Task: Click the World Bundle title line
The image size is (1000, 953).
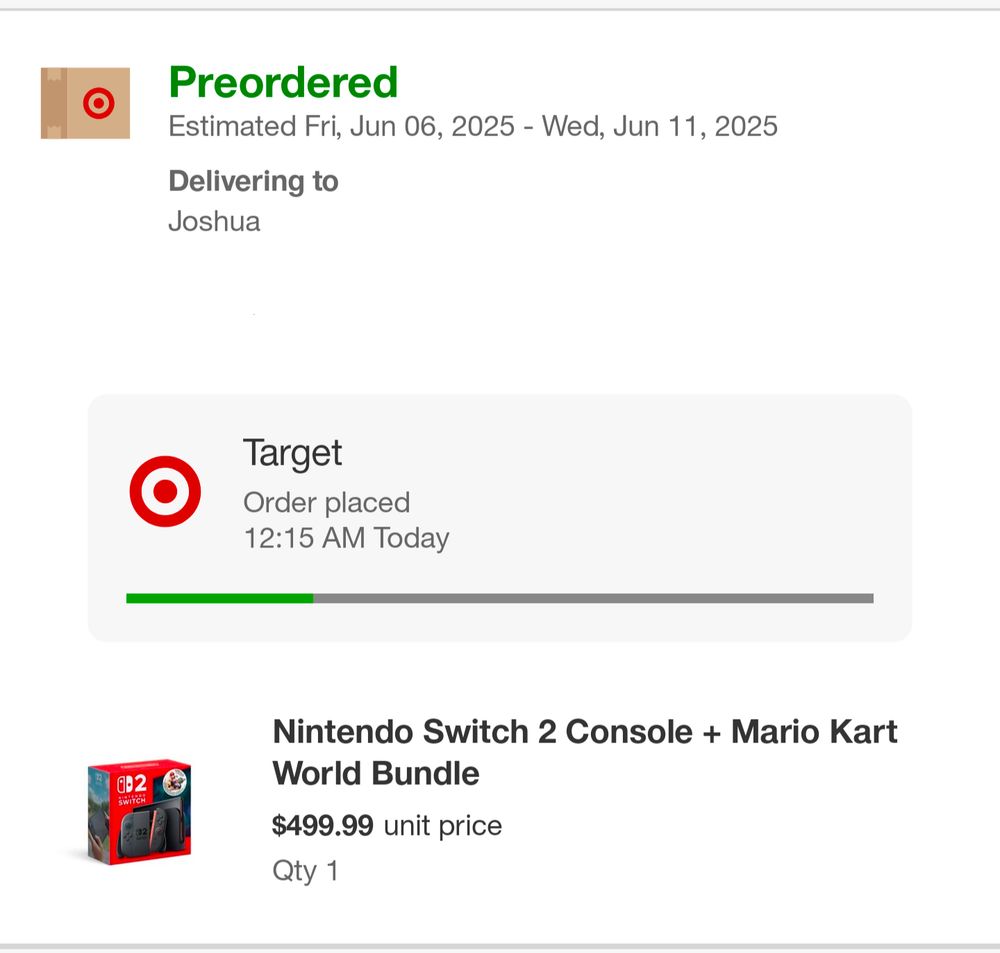Action: coord(376,773)
